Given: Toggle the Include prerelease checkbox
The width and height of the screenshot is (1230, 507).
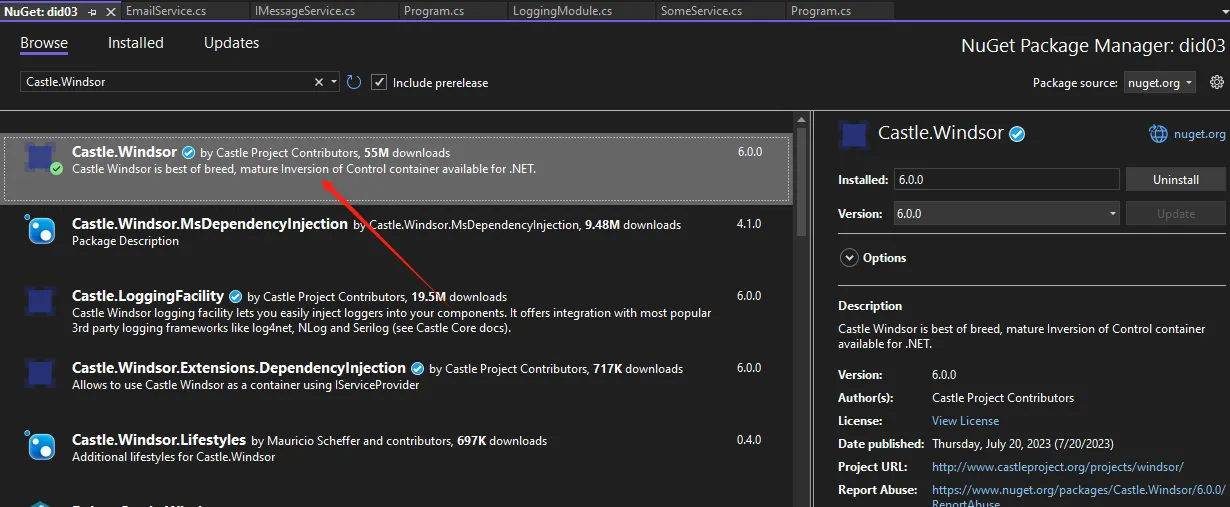Looking at the screenshot, I should [x=379, y=82].
